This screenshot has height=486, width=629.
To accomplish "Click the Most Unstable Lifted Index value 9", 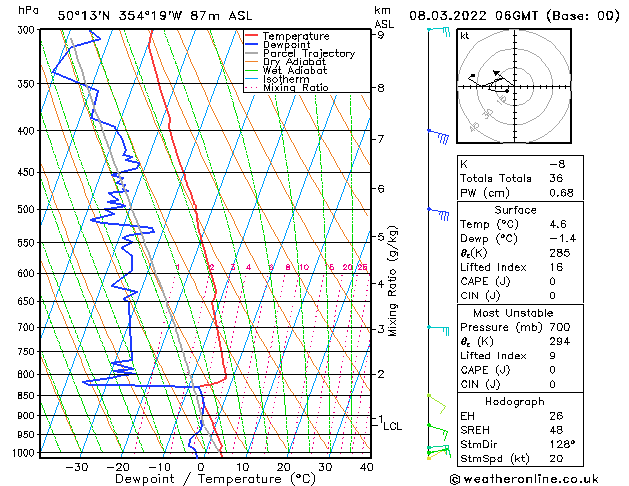I will point(552,356).
